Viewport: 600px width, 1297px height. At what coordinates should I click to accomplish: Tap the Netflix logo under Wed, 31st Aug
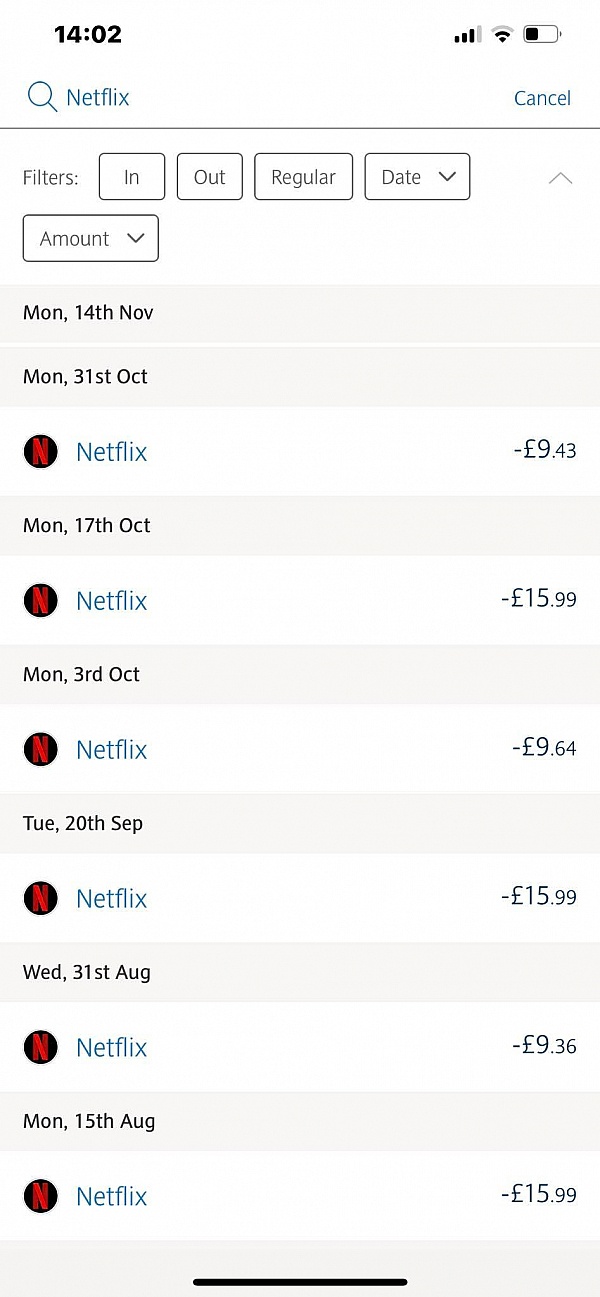pyautogui.click(x=41, y=1047)
